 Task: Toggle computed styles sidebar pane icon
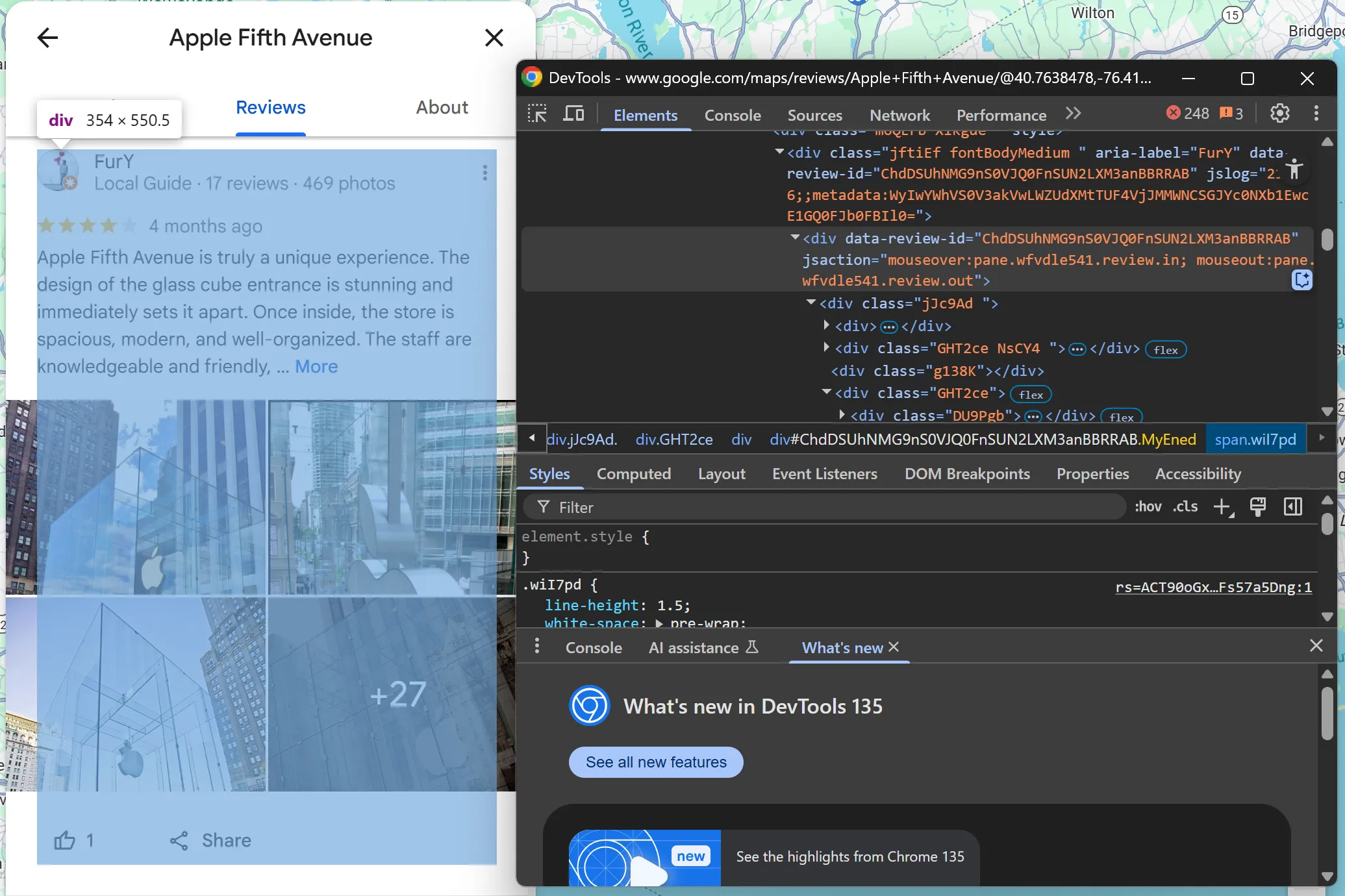pyautogui.click(x=1292, y=507)
